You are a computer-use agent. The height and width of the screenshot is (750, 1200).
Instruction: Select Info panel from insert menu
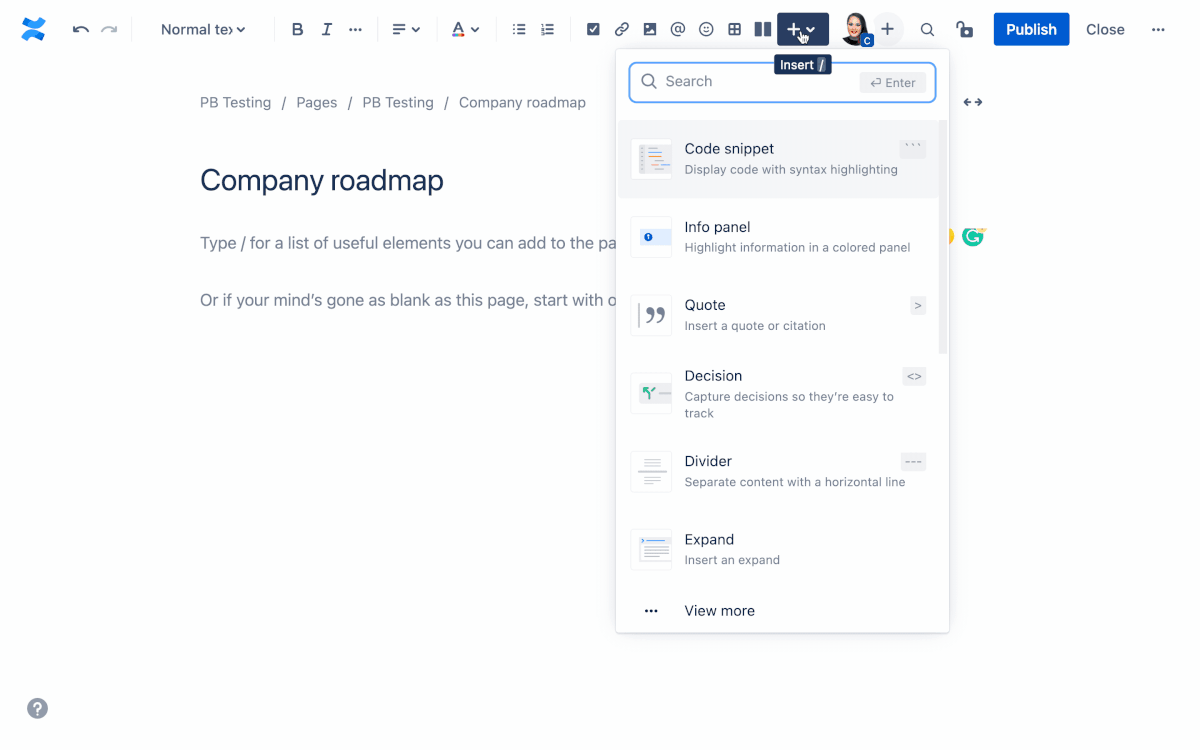[x=778, y=237]
